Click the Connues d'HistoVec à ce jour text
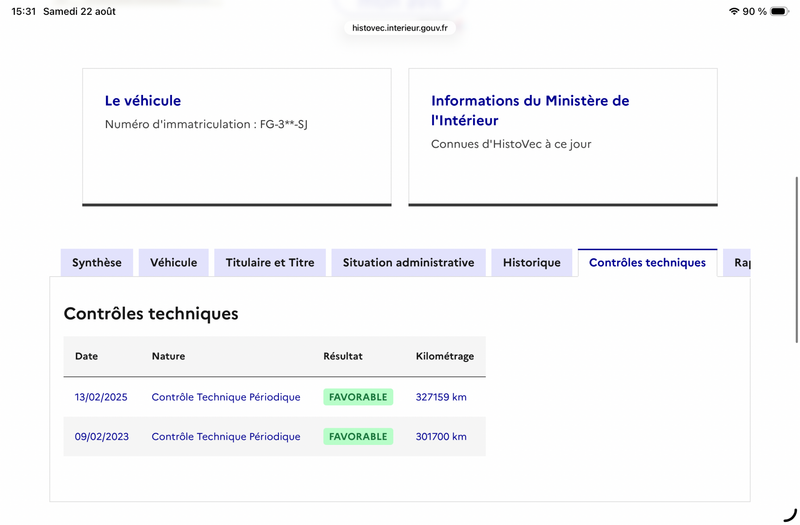This screenshot has width=800, height=525. point(511,144)
